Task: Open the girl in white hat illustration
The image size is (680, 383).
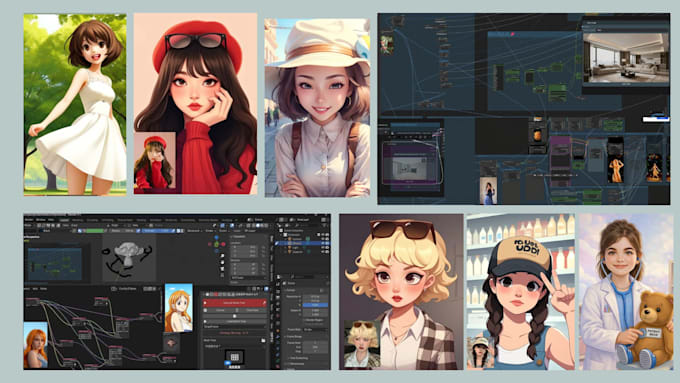Action: pos(317,108)
